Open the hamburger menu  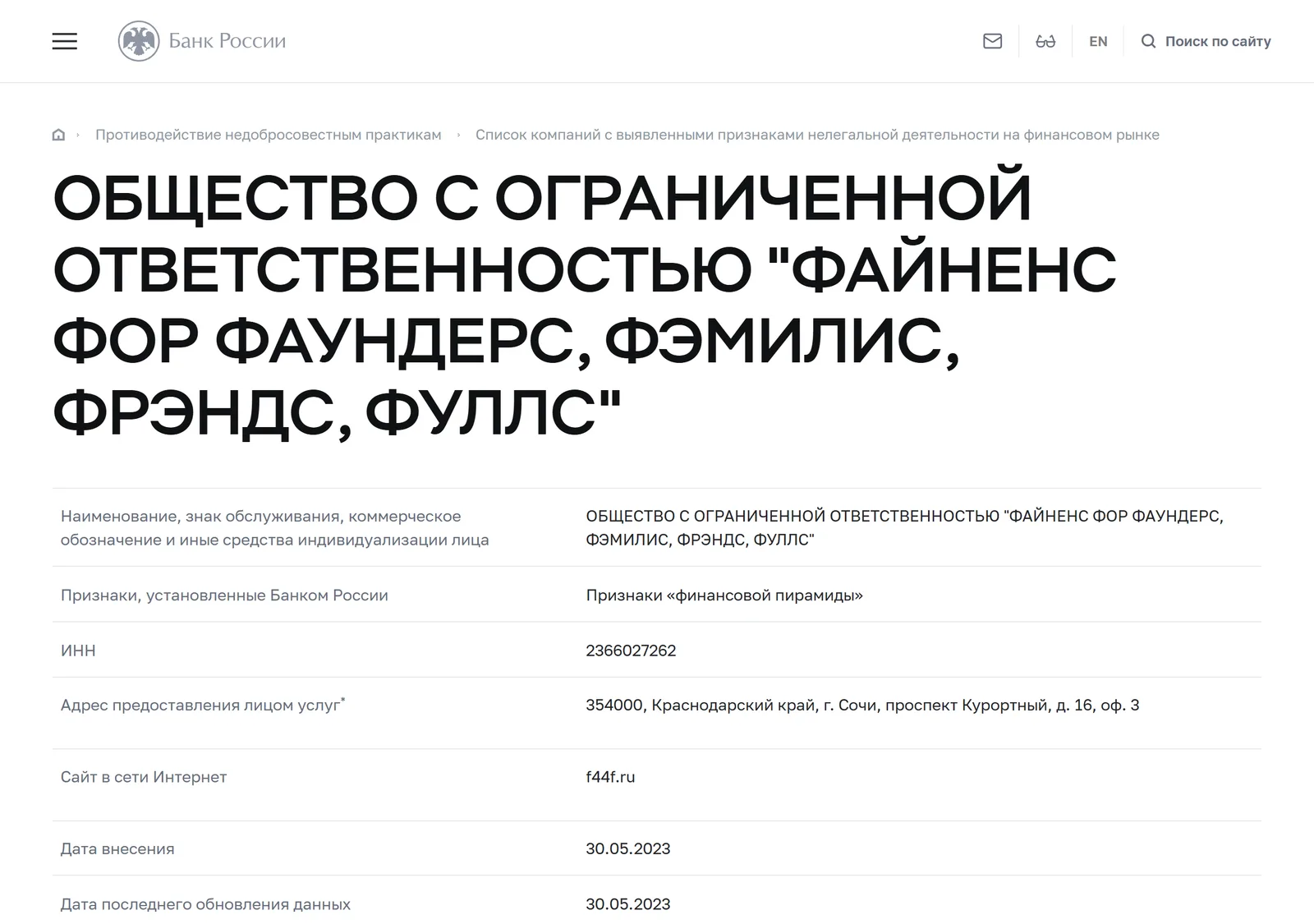65,41
